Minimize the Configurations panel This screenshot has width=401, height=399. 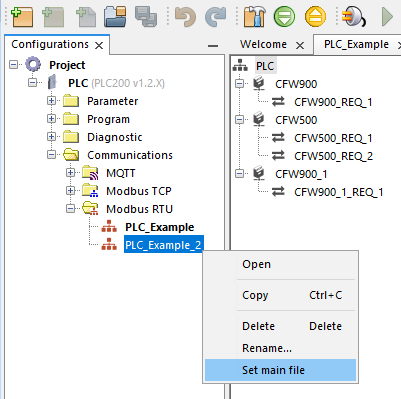point(213,46)
